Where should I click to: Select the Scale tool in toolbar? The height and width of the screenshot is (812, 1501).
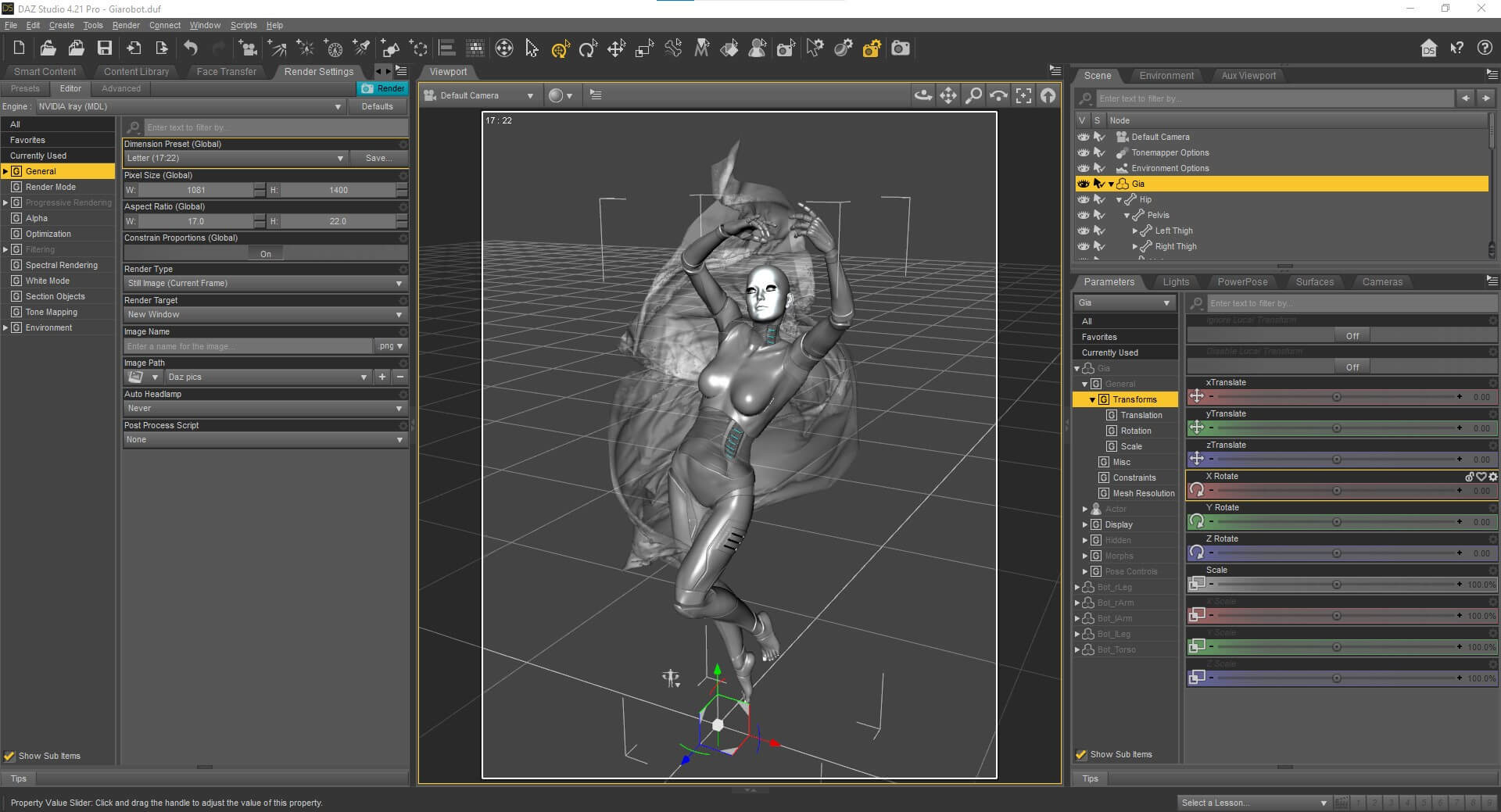[x=644, y=48]
